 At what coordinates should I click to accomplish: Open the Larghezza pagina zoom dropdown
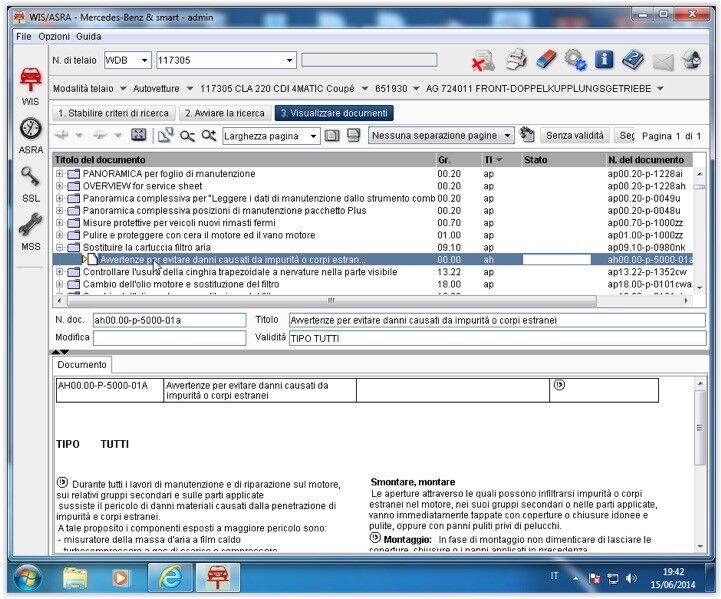point(313,136)
